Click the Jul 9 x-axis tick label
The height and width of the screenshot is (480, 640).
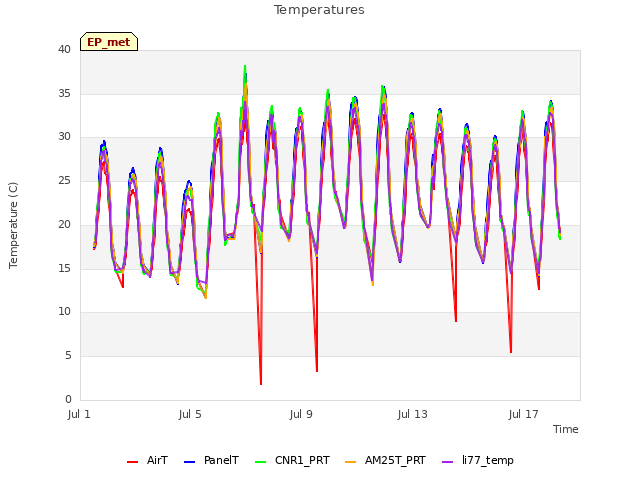(x=301, y=415)
